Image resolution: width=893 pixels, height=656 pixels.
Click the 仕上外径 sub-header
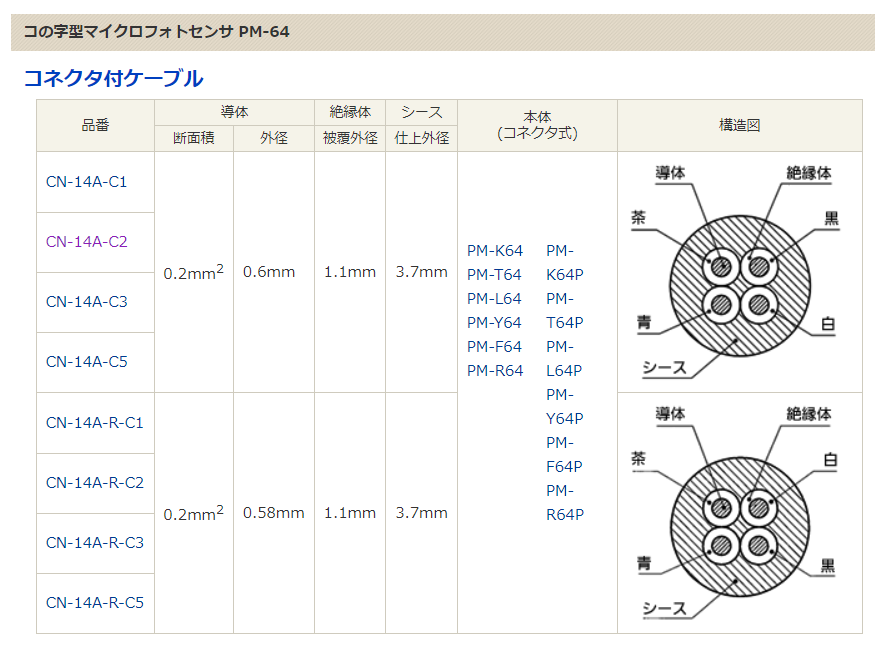click(421, 138)
